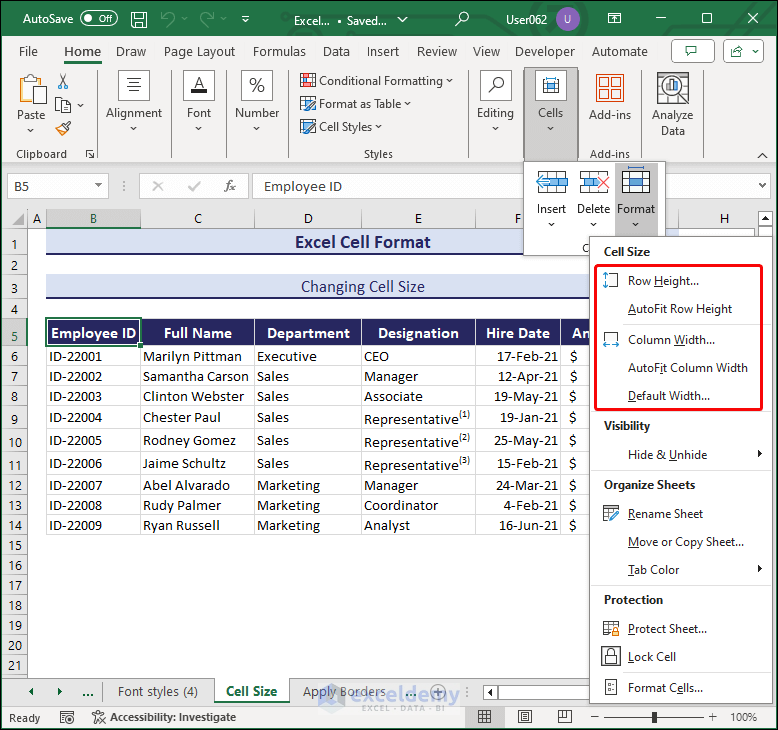Select Normal view in status bar

coord(485,717)
